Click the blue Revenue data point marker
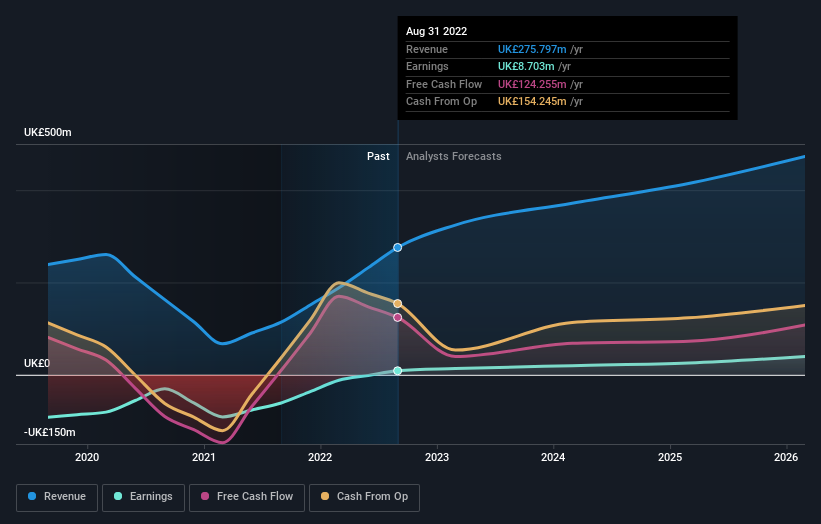The width and height of the screenshot is (821, 524). 397,248
